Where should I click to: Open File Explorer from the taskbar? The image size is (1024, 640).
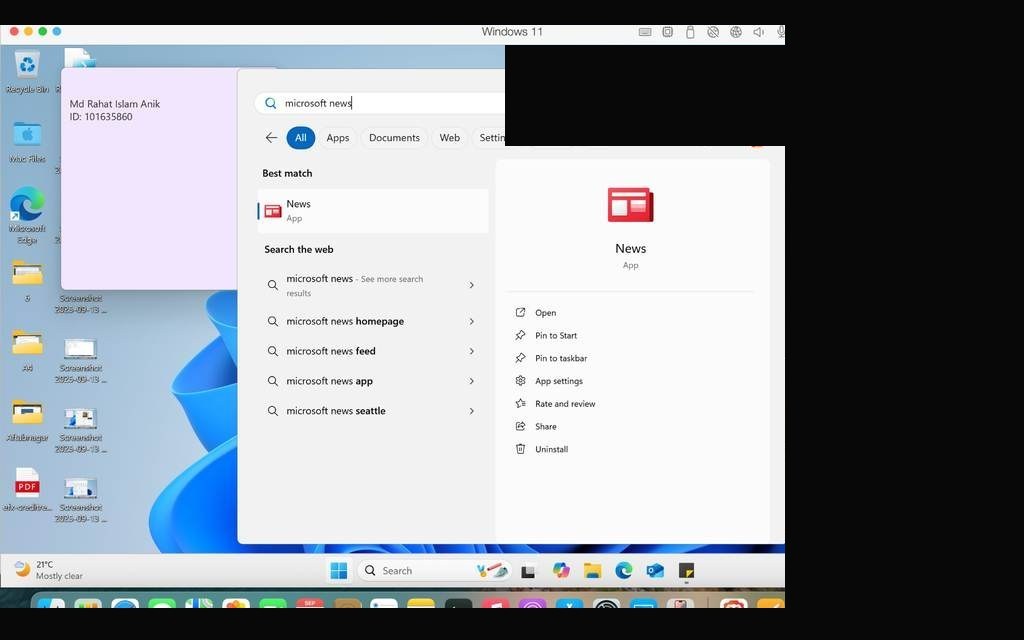coord(592,571)
